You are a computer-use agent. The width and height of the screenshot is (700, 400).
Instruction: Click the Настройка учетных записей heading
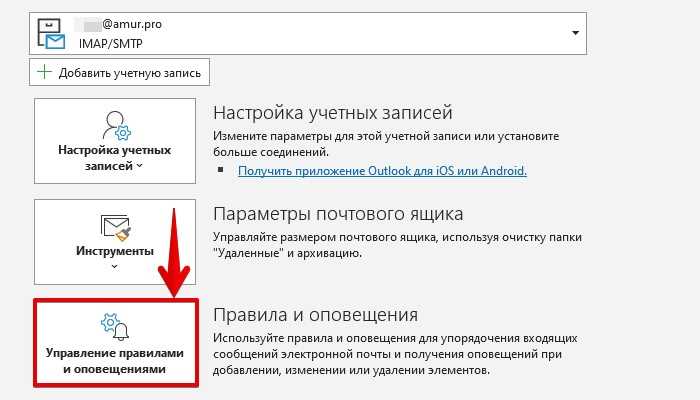click(x=333, y=112)
